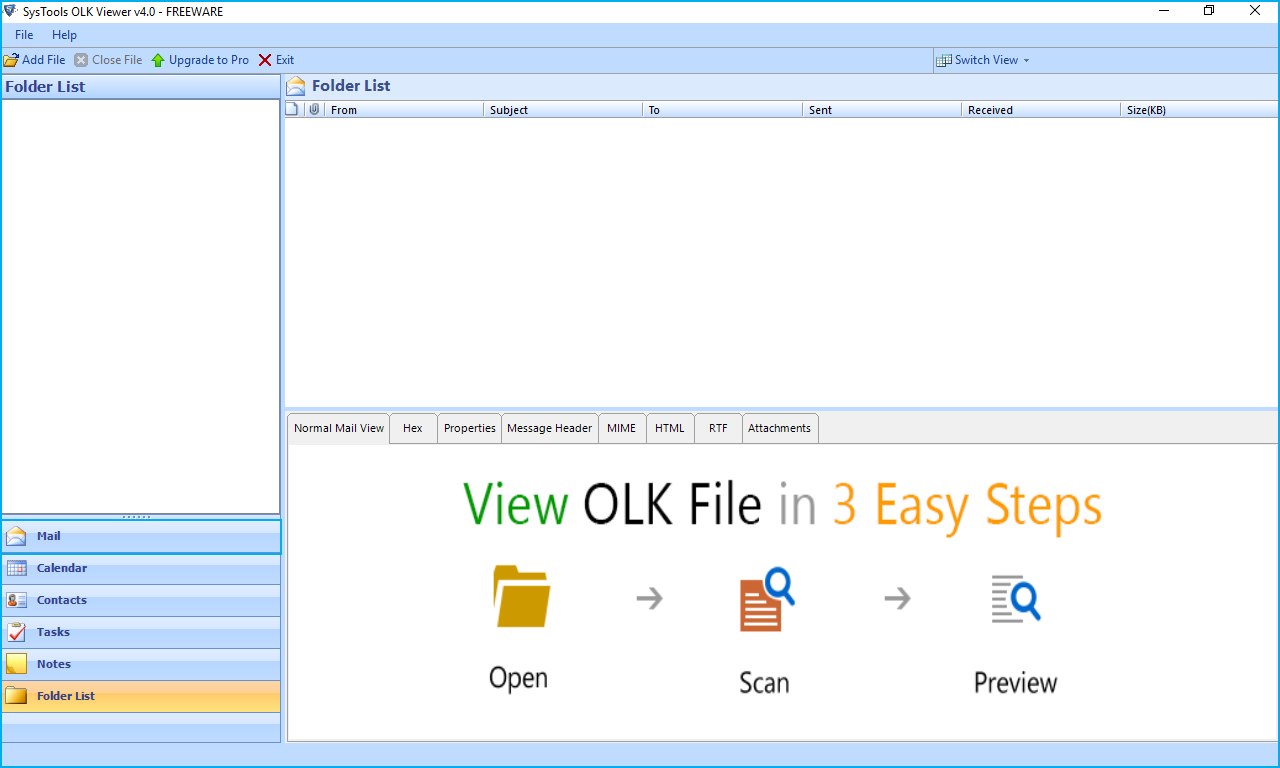Click the Preview magnifier illustration
Screen dimensions: 1280x768
pos(1015,597)
